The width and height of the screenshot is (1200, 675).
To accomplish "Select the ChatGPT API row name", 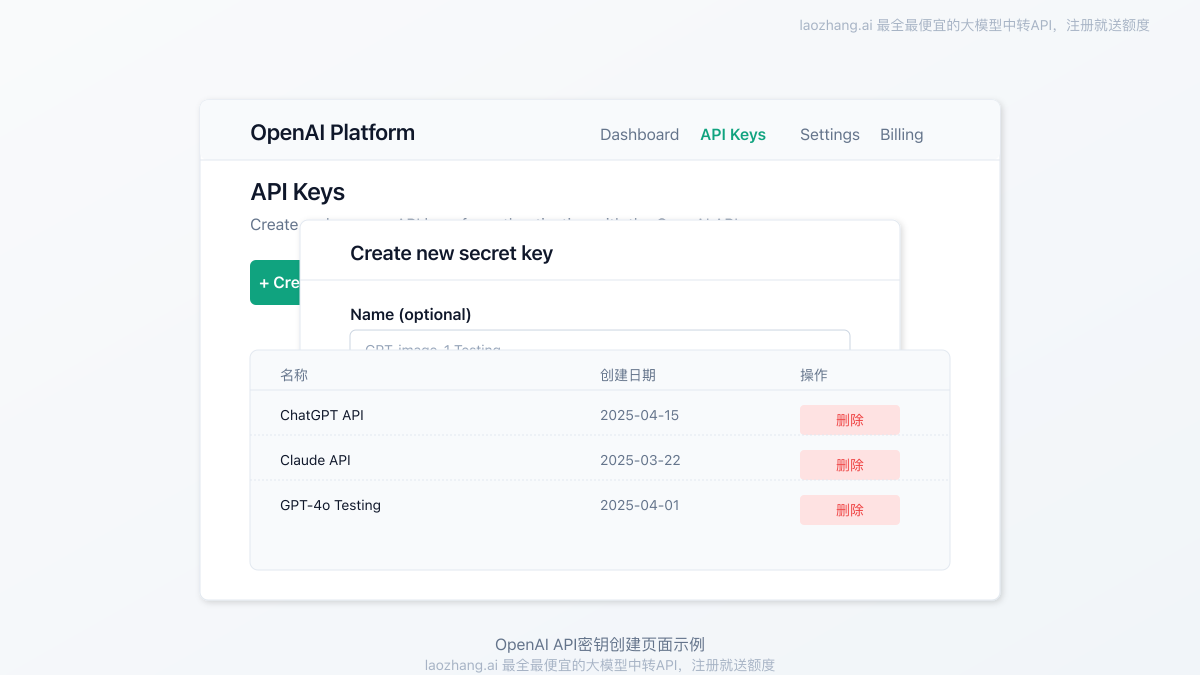I will click(322, 415).
